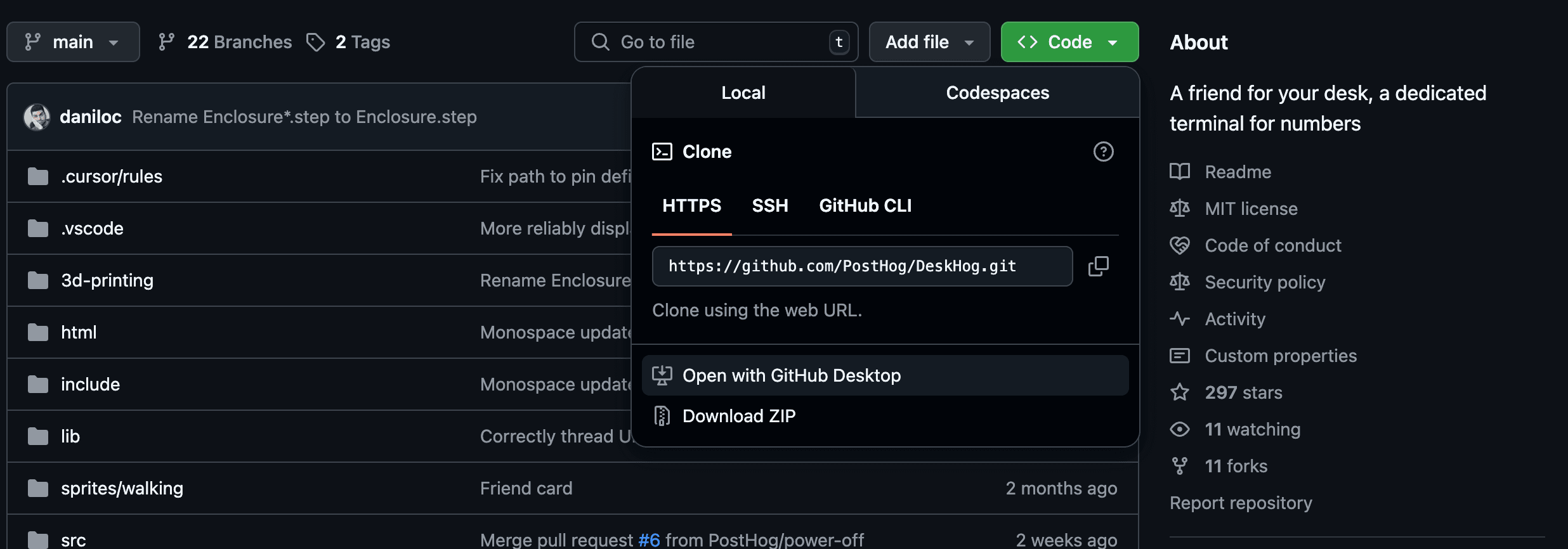Select the GitHub CLI clone tab
The width and height of the screenshot is (1568, 549).
coord(865,205)
